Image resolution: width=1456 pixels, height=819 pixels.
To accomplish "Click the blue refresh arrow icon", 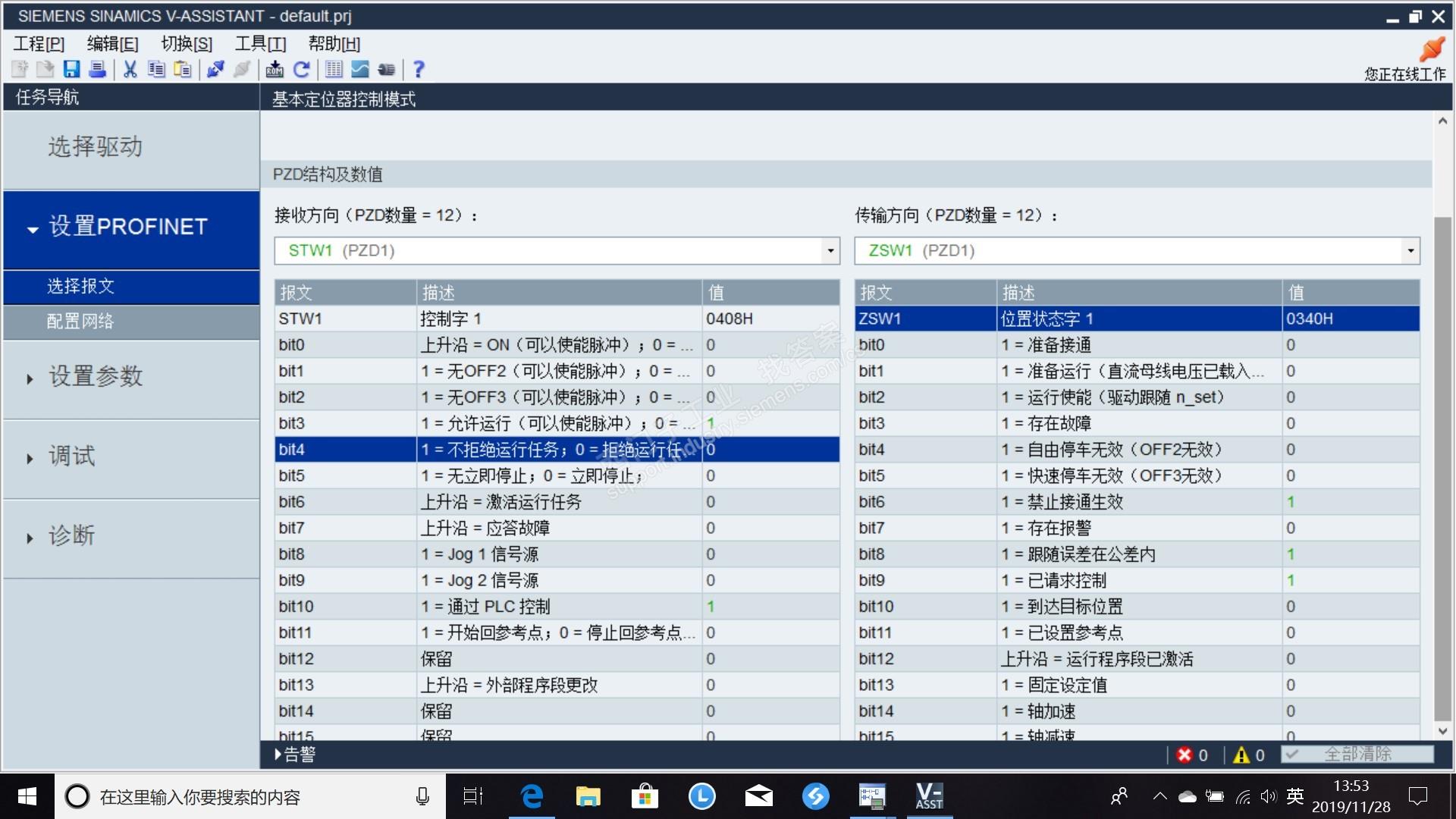I will [301, 70].
